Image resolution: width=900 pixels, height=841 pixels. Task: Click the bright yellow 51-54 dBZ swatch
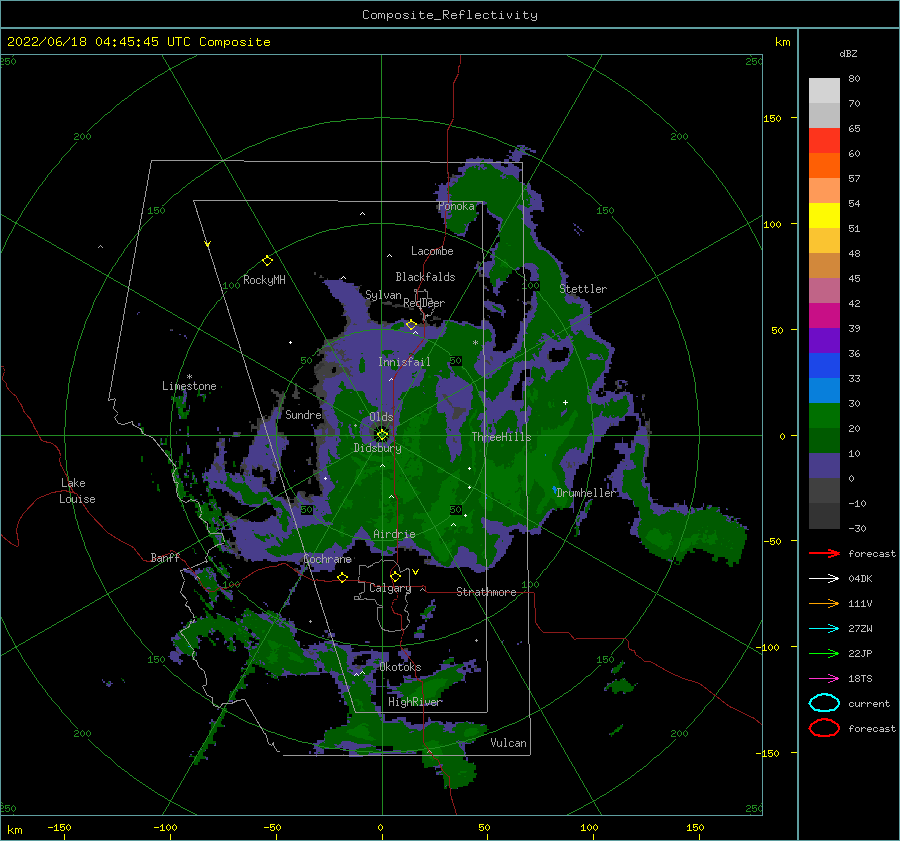click(824, 216)
